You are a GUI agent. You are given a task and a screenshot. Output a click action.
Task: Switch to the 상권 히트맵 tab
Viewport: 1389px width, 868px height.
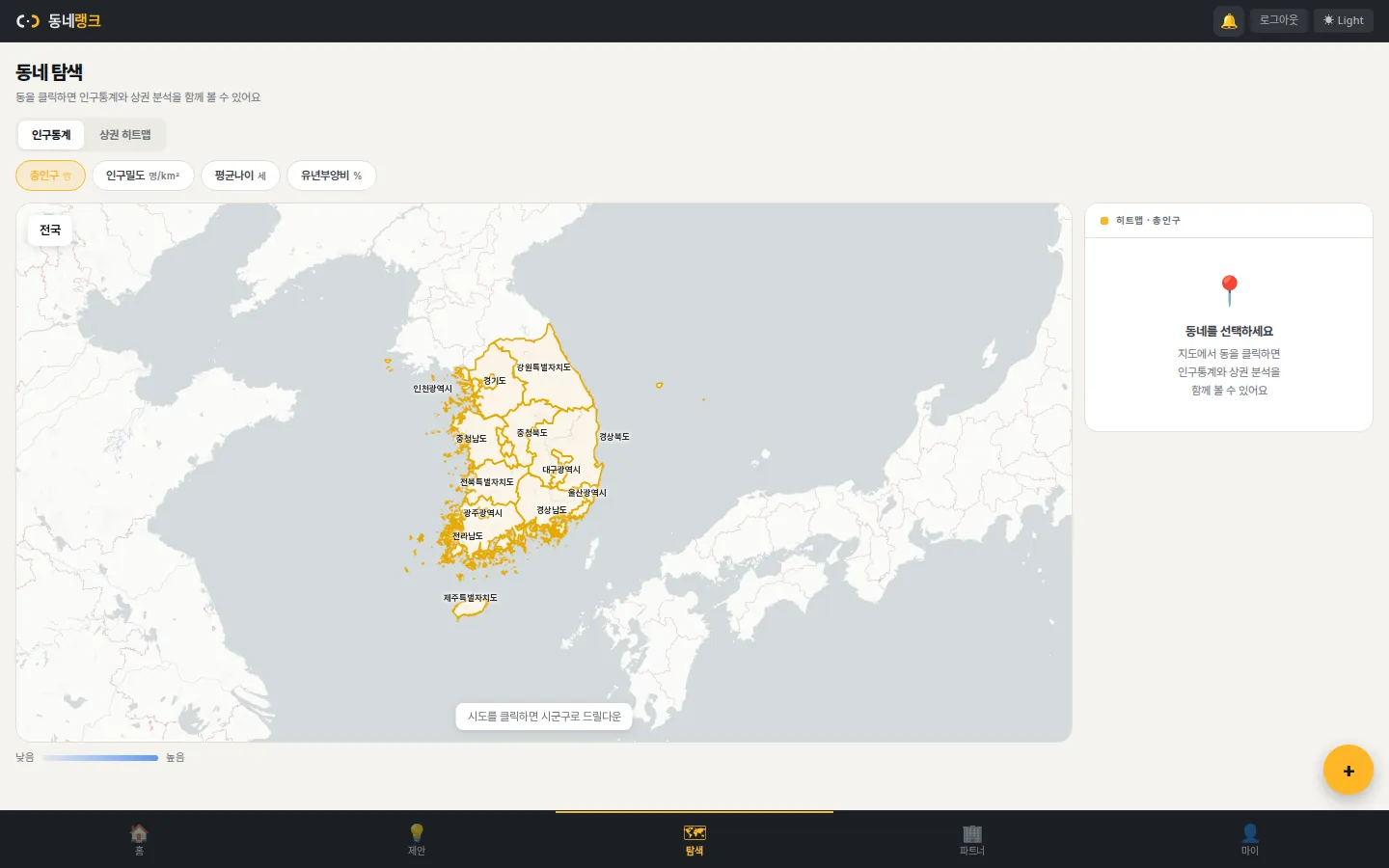125,135
